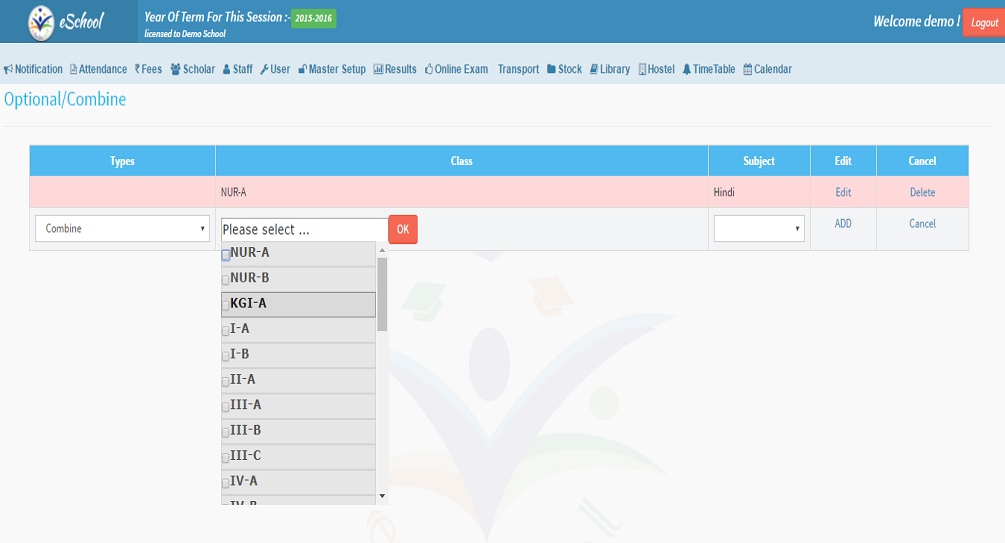The width and height of the screenshot is (1005, 543).
Task: Click the Notification megaphone icon
Action: pyautogui.click(x=8, y=70)
